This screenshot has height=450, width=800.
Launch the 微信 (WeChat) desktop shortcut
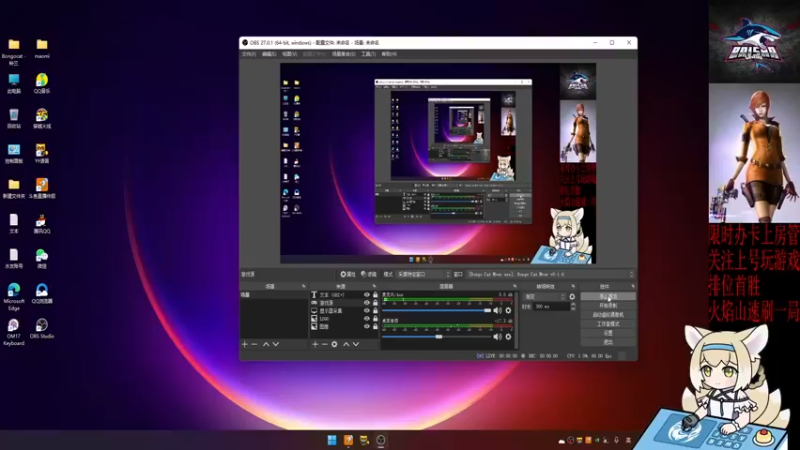pyautogui.click(x=42, y=258)
